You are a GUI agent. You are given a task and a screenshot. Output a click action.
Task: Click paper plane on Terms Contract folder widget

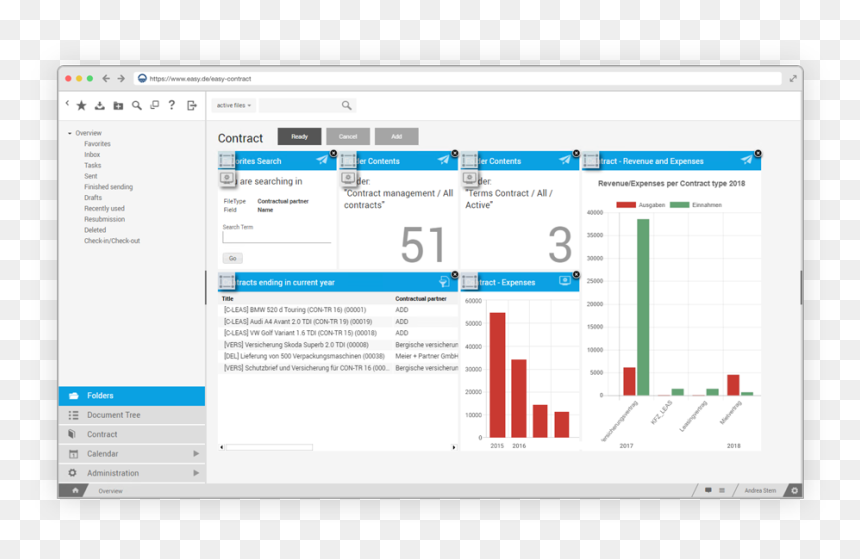point(564,160)
